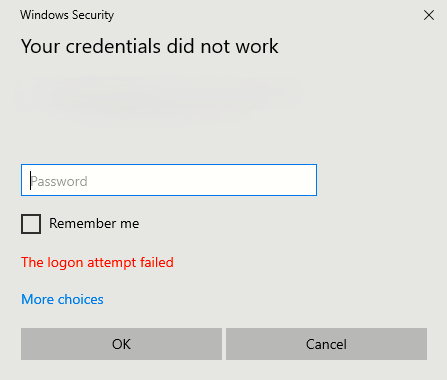Choose Cancel to abort the logon
Viewport: 447px width, 380px height.
326,344
